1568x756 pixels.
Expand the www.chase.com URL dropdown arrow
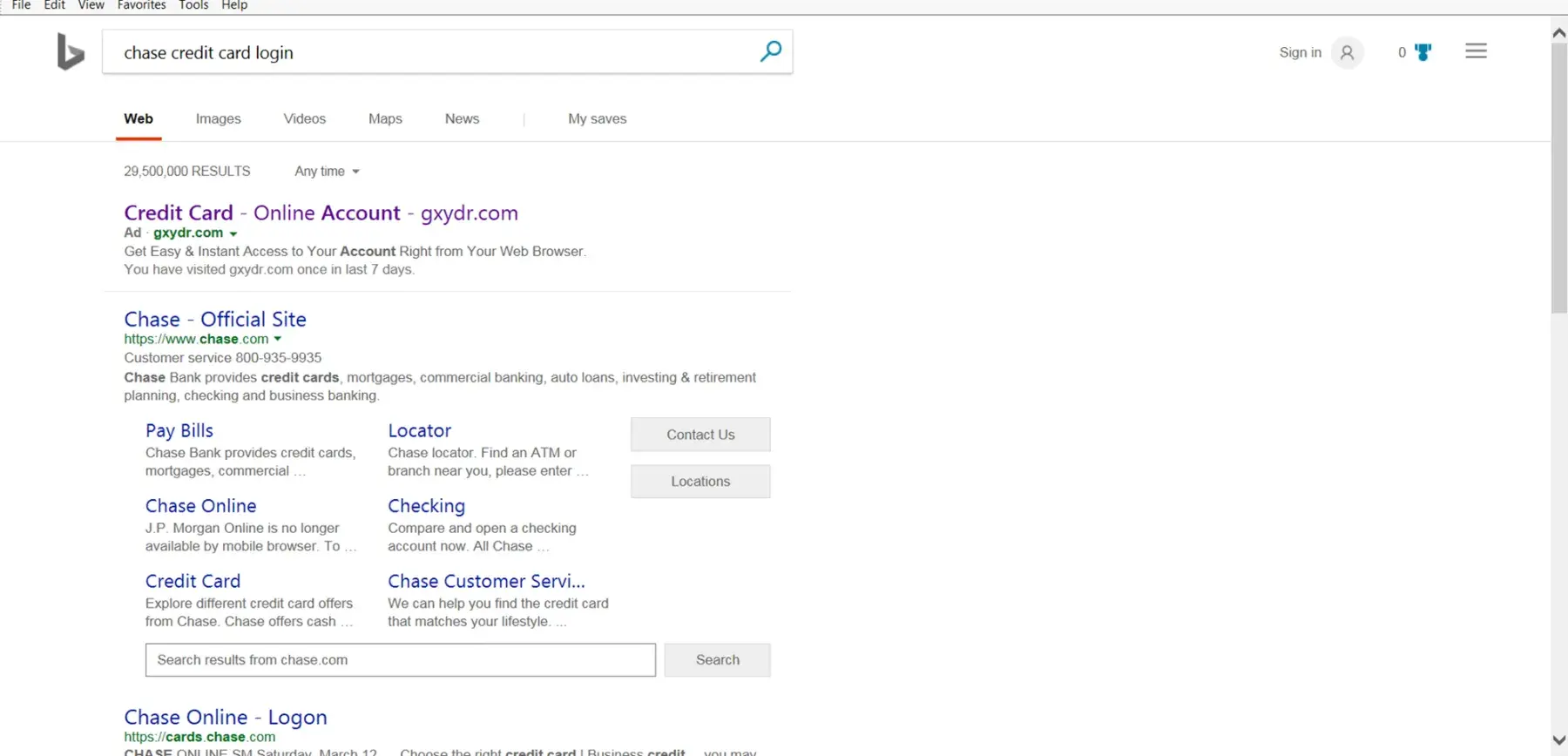(x=278, y=339)
